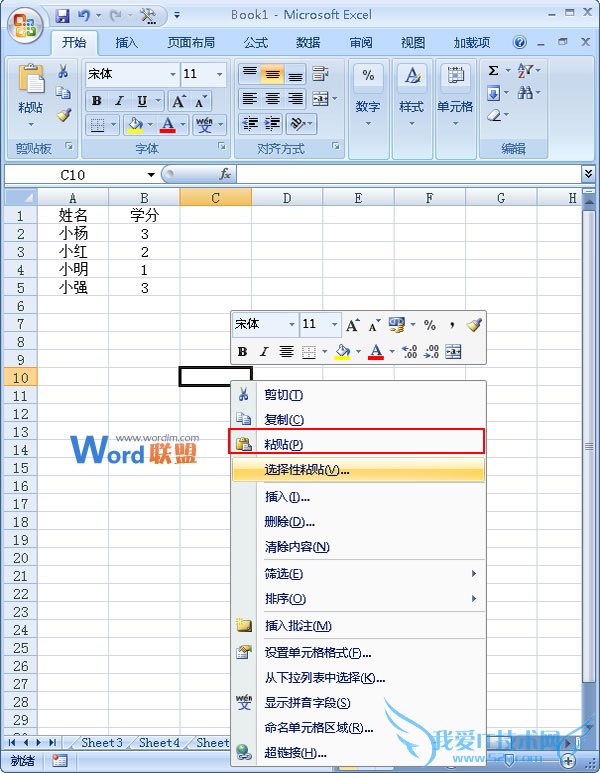Click the Find and Select binoculars icon
Viewport: 600px width, 773px height.
point(525,92)
